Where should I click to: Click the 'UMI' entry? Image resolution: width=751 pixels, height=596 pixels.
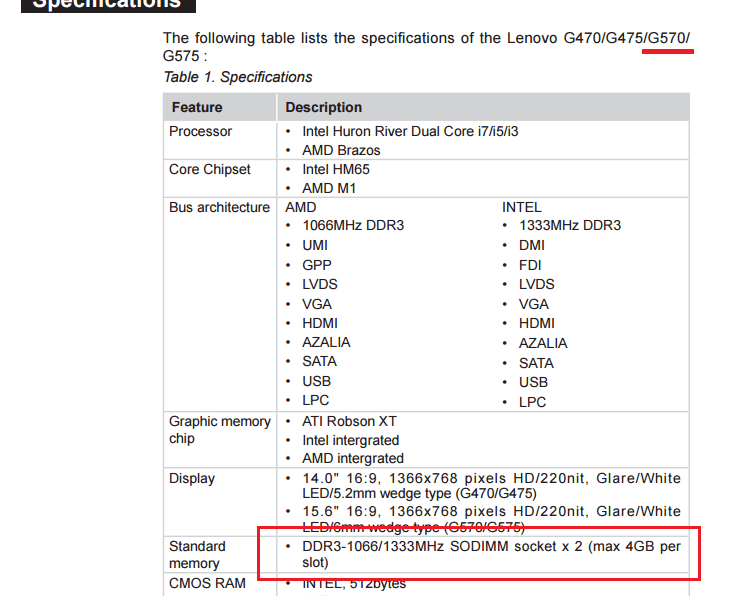(315, 245)
